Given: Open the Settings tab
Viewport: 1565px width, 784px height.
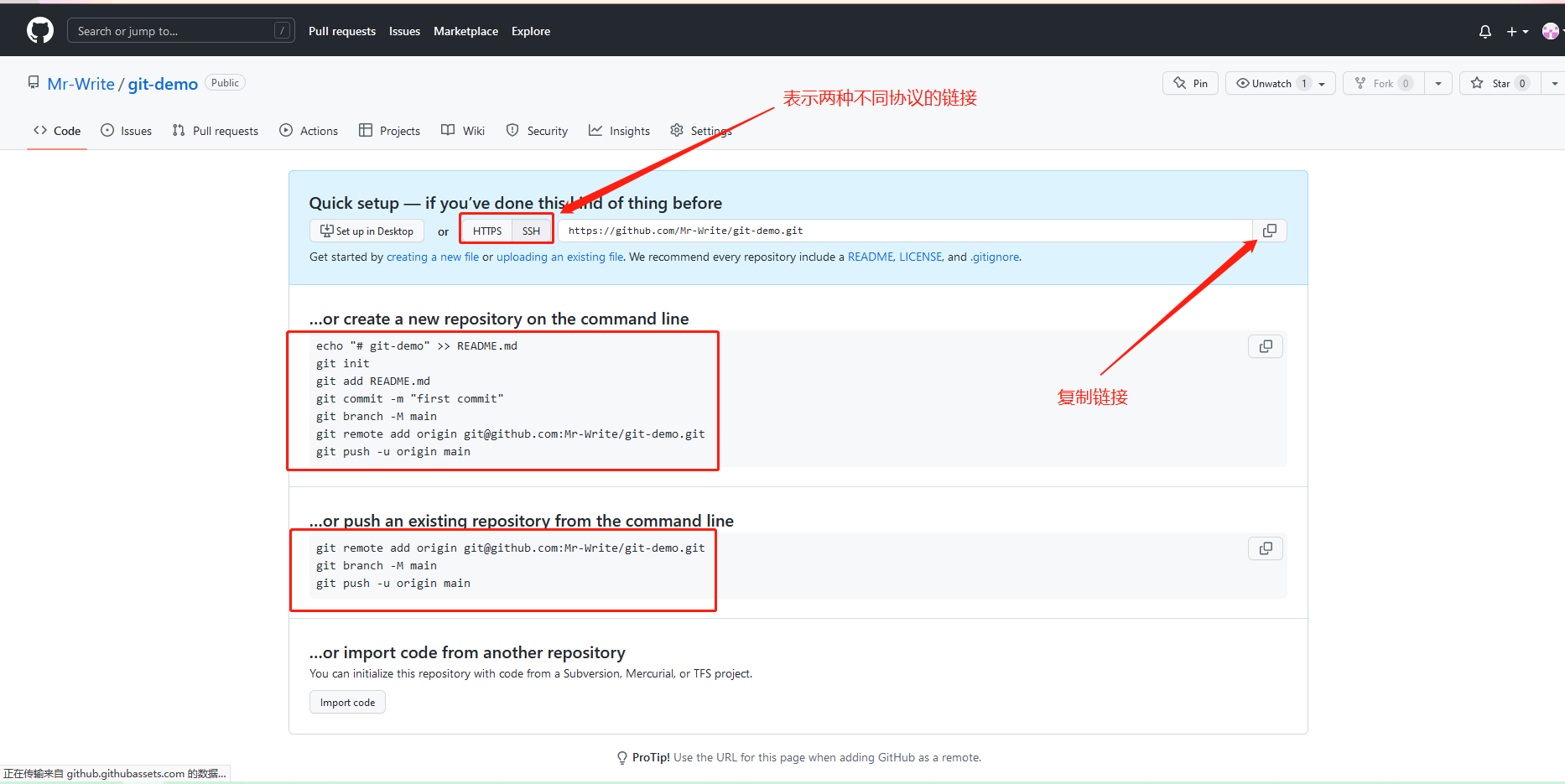Looking at the screenshot, I should click(x=701, y=131).
